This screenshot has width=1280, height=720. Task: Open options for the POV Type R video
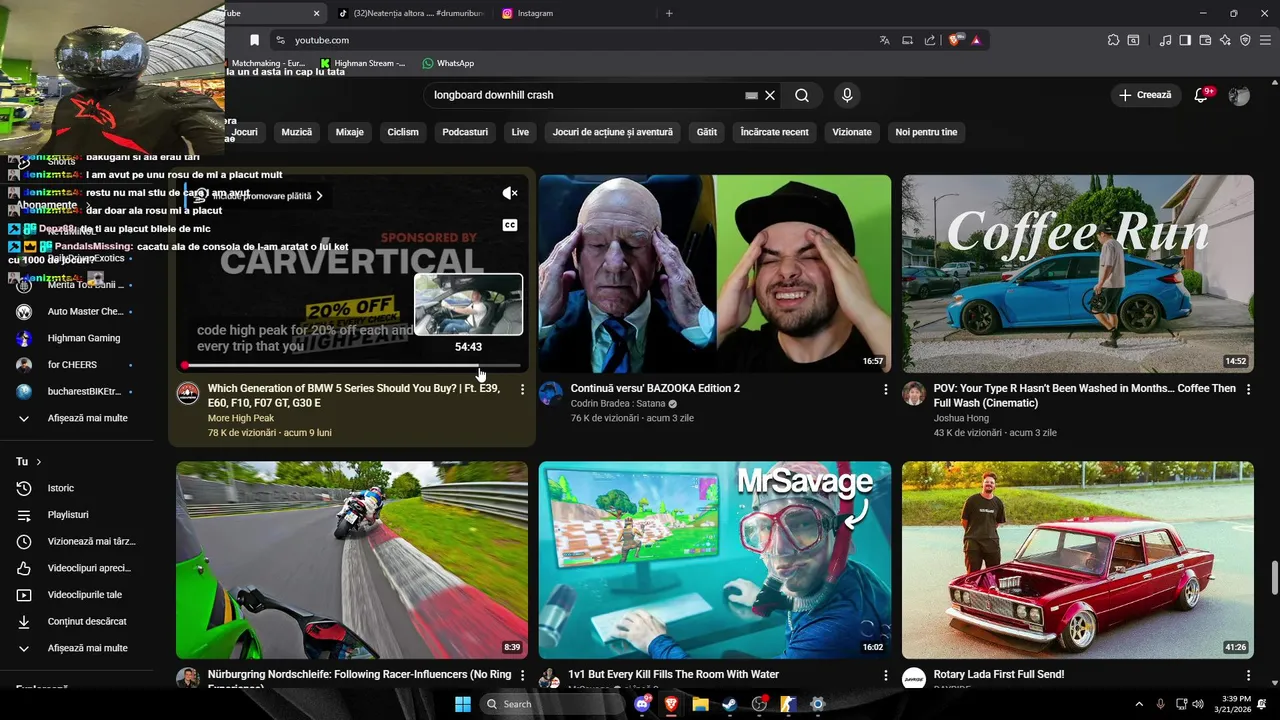coord(1248,389)
